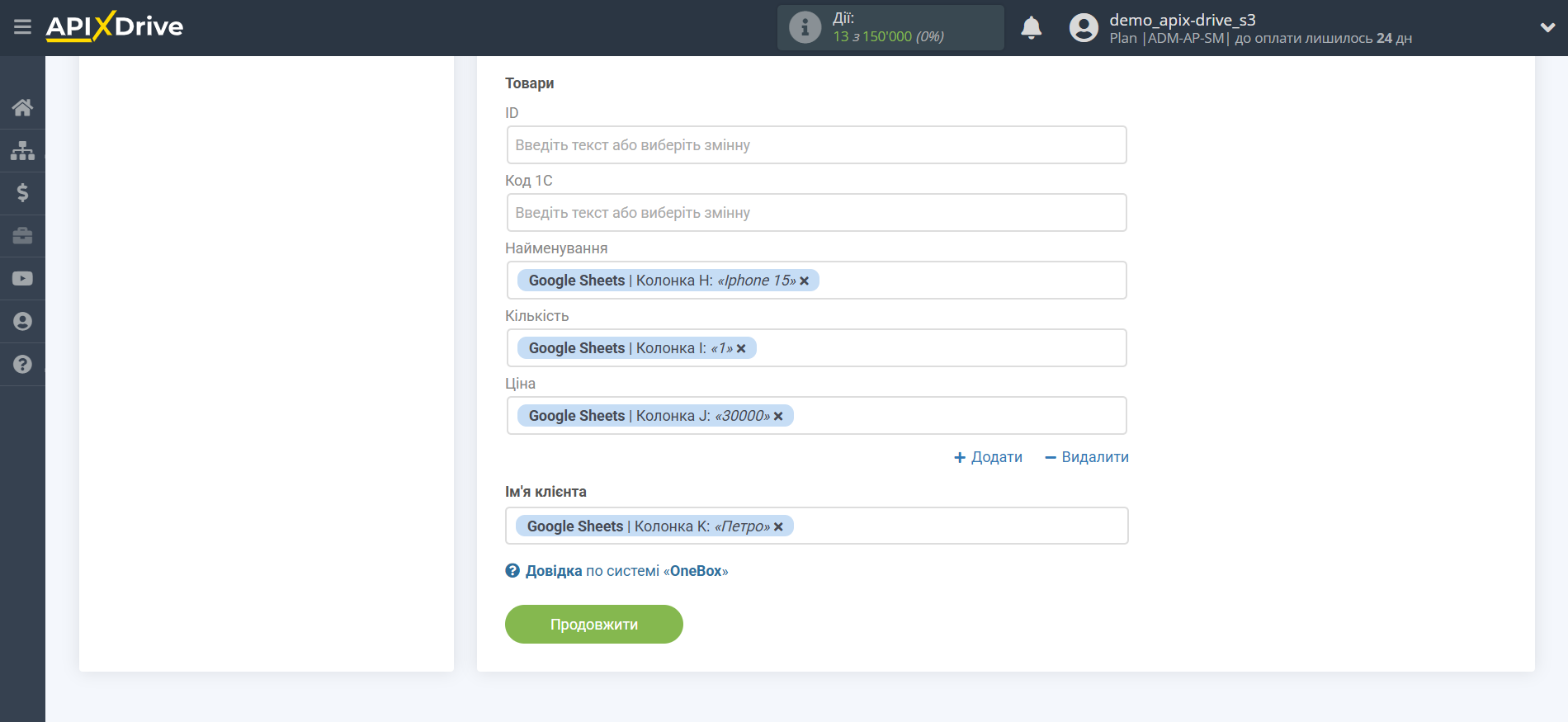1568x722 pixels.
Task: Remove the Петро client name tag
Action: (x=778, y=527)
